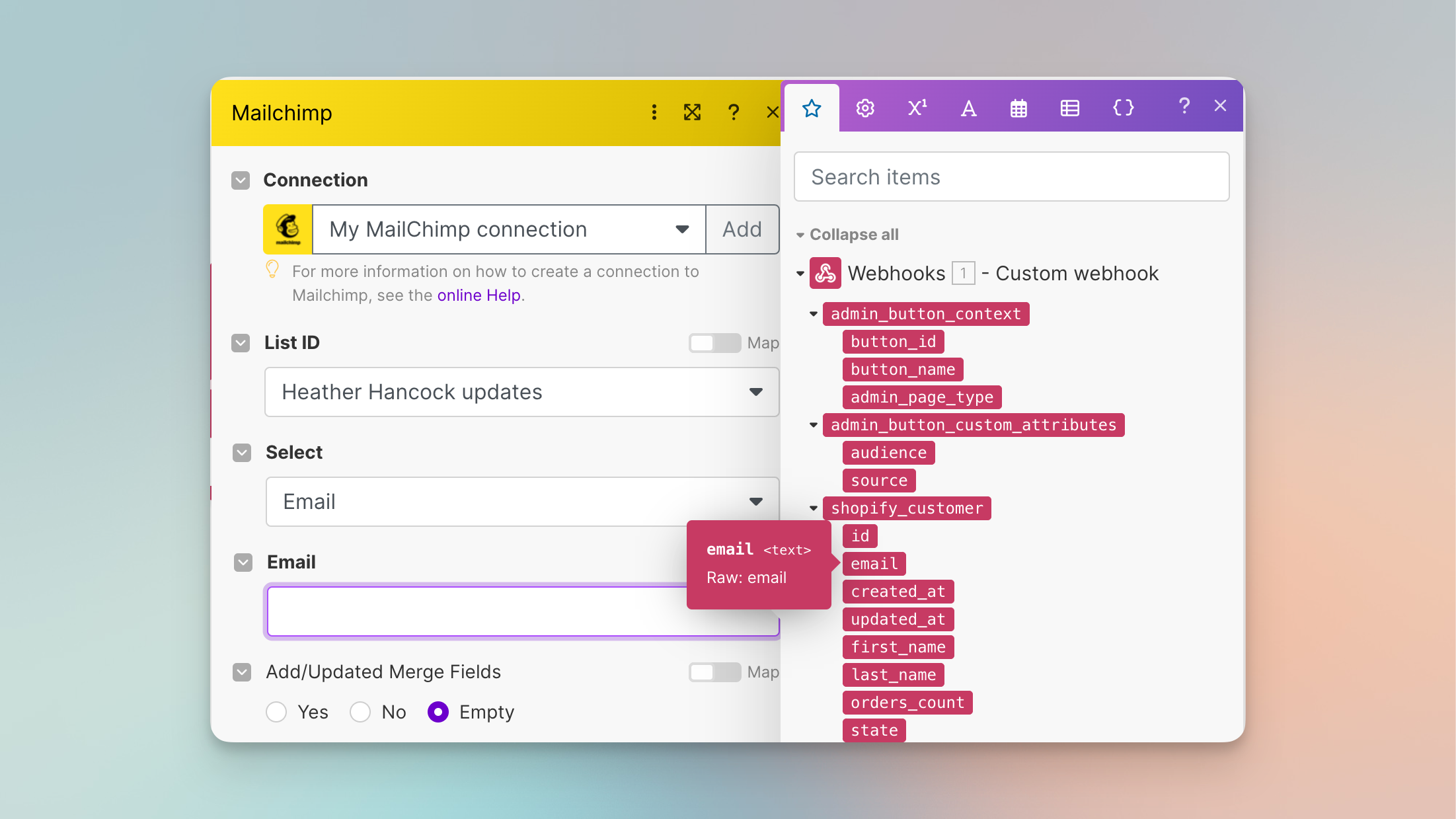Switch to the starred items tab

click(x=812, y=108)
